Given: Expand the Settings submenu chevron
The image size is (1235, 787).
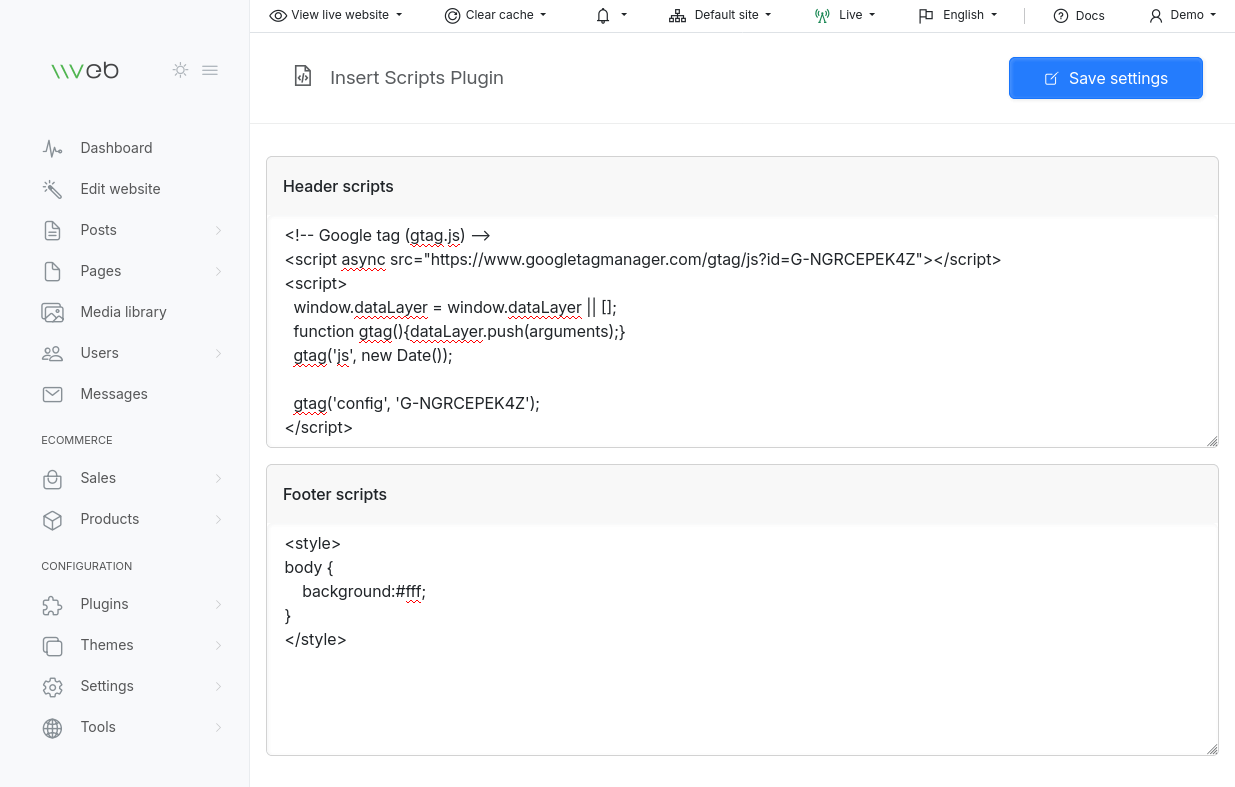Looking at the screenshot, I should coord(218,686).
